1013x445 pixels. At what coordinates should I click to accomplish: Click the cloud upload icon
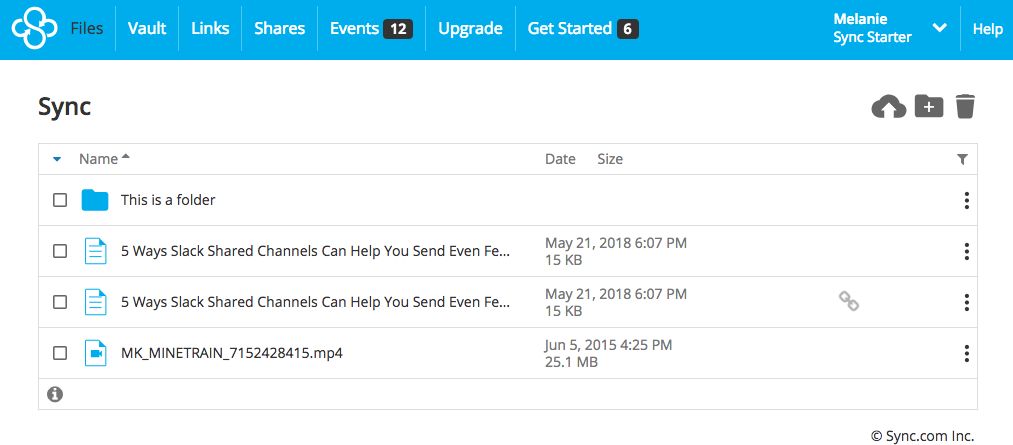click(x=888, y=107)
